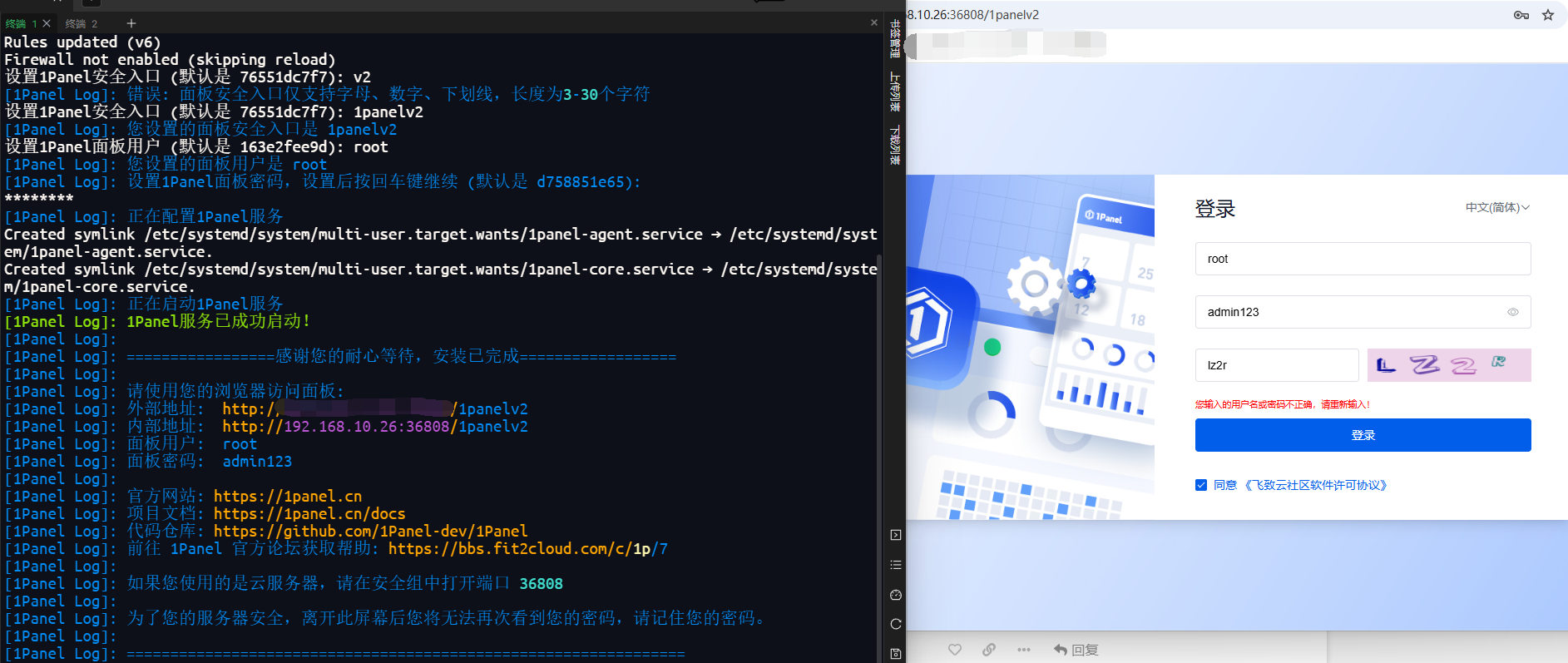Open the bbs.fit2cloud.com forum link in terminal

point(527,549)
